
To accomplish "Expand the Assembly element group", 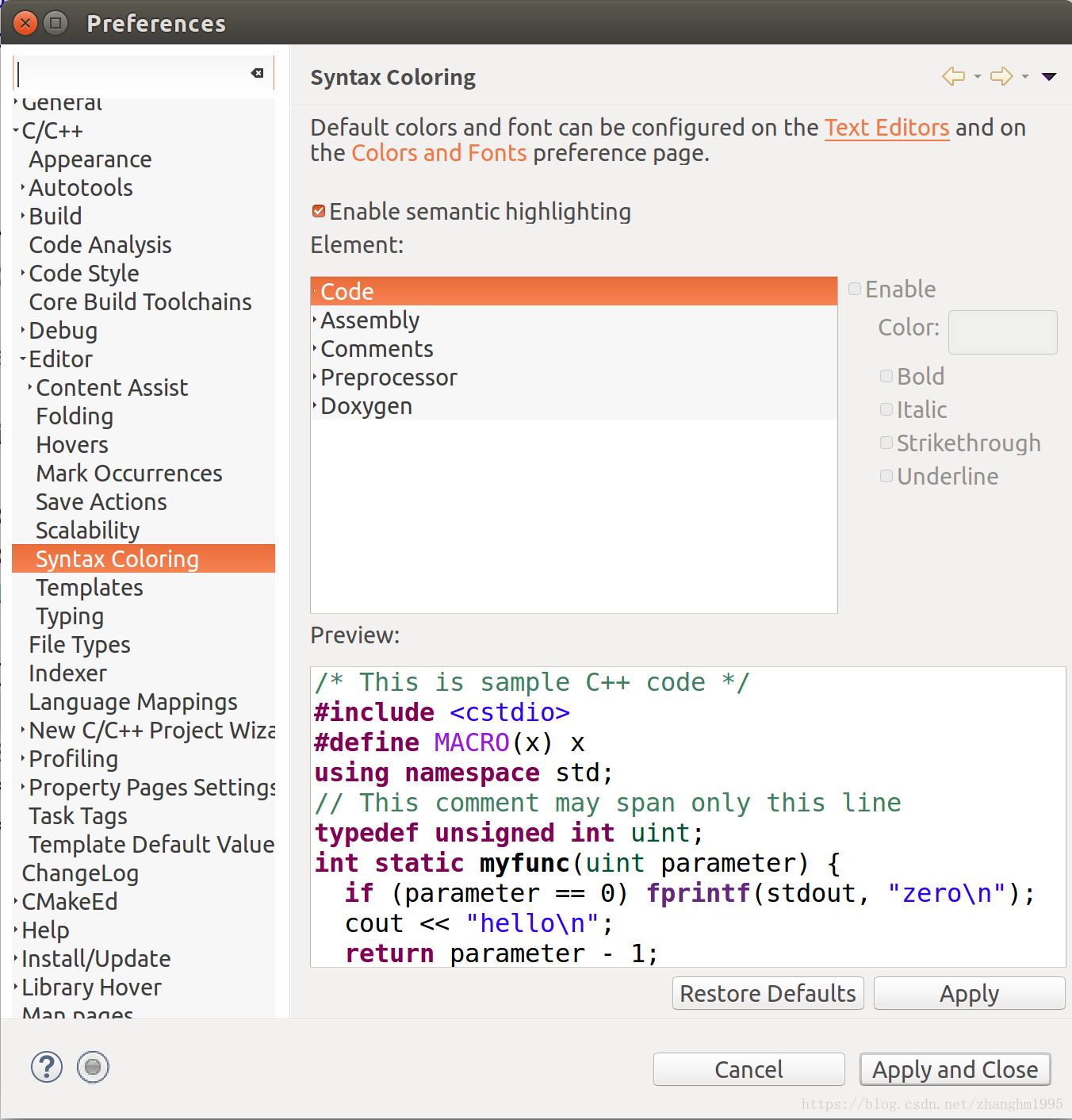I will pyautogui.click(x=315, y=320).
